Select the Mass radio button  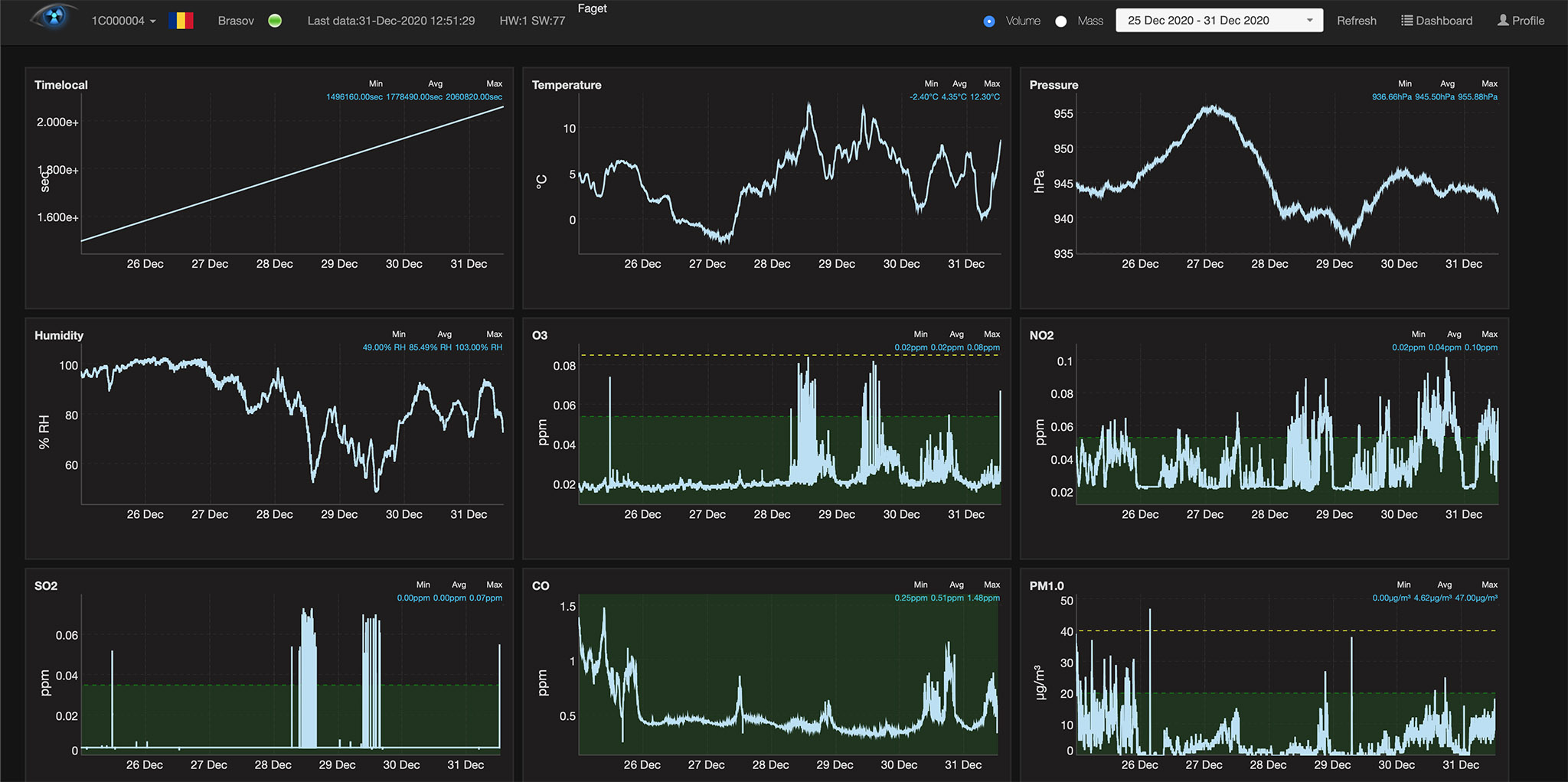(x=1060, y=21)
